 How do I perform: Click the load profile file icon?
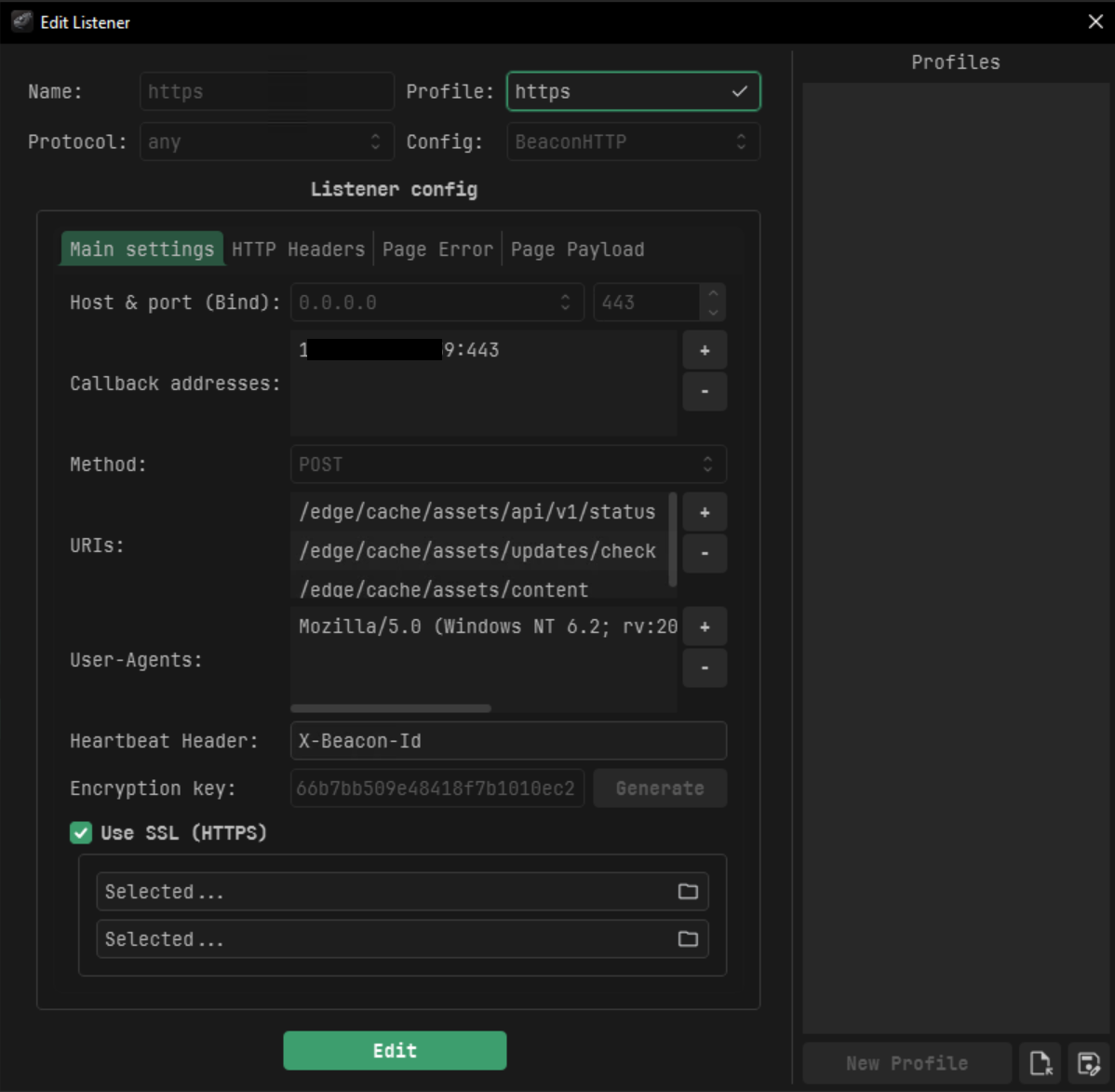(x=1041, y=1063)
